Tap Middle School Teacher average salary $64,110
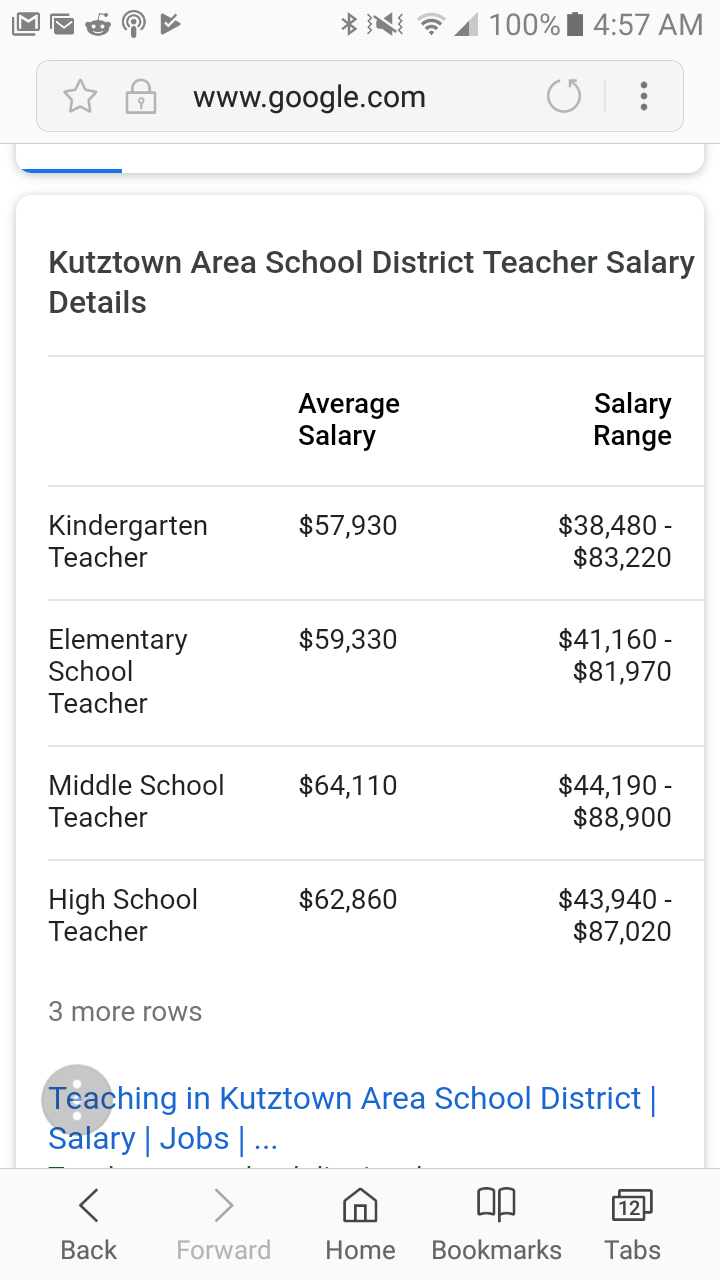This screenshot has height=1280, width=720. pos(347,785)
